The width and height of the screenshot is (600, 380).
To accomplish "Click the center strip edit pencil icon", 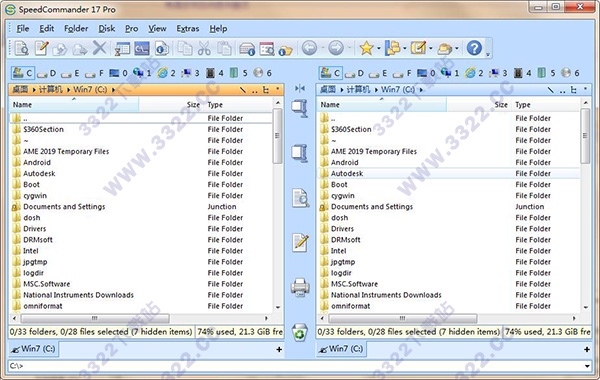I will pos(300,242).
